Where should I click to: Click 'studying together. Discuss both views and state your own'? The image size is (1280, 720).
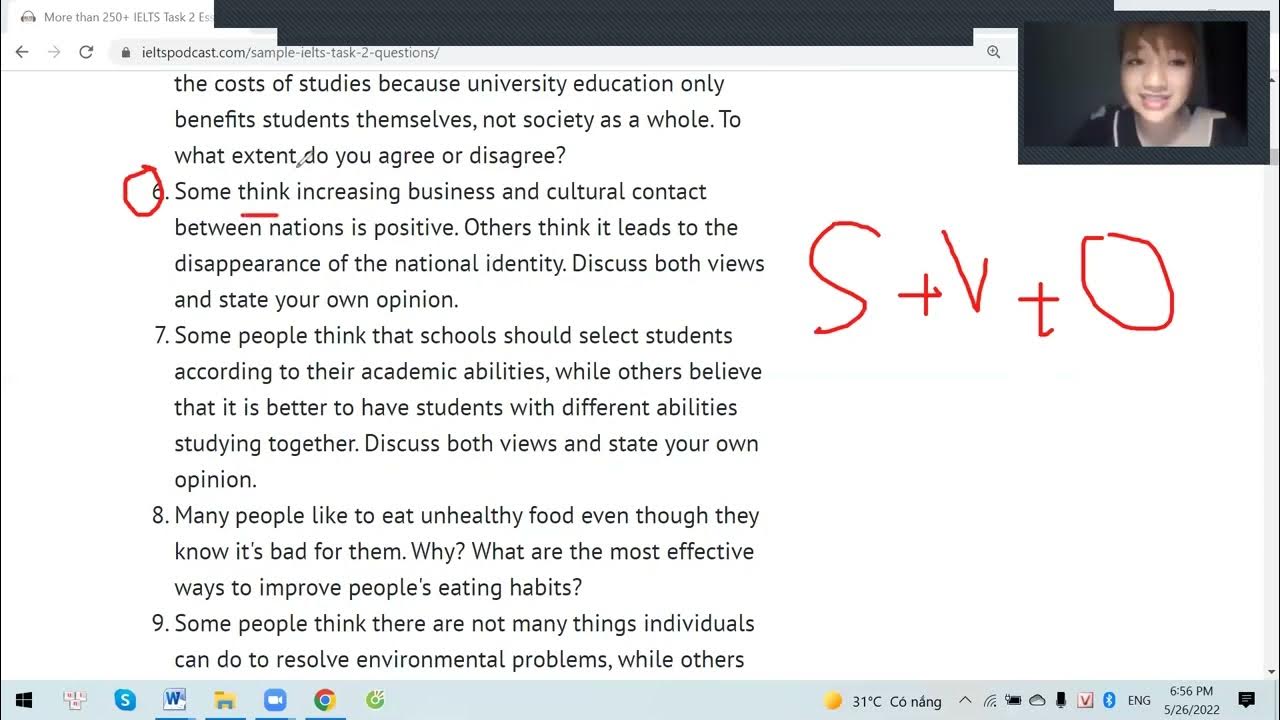(x=466, y=443)
